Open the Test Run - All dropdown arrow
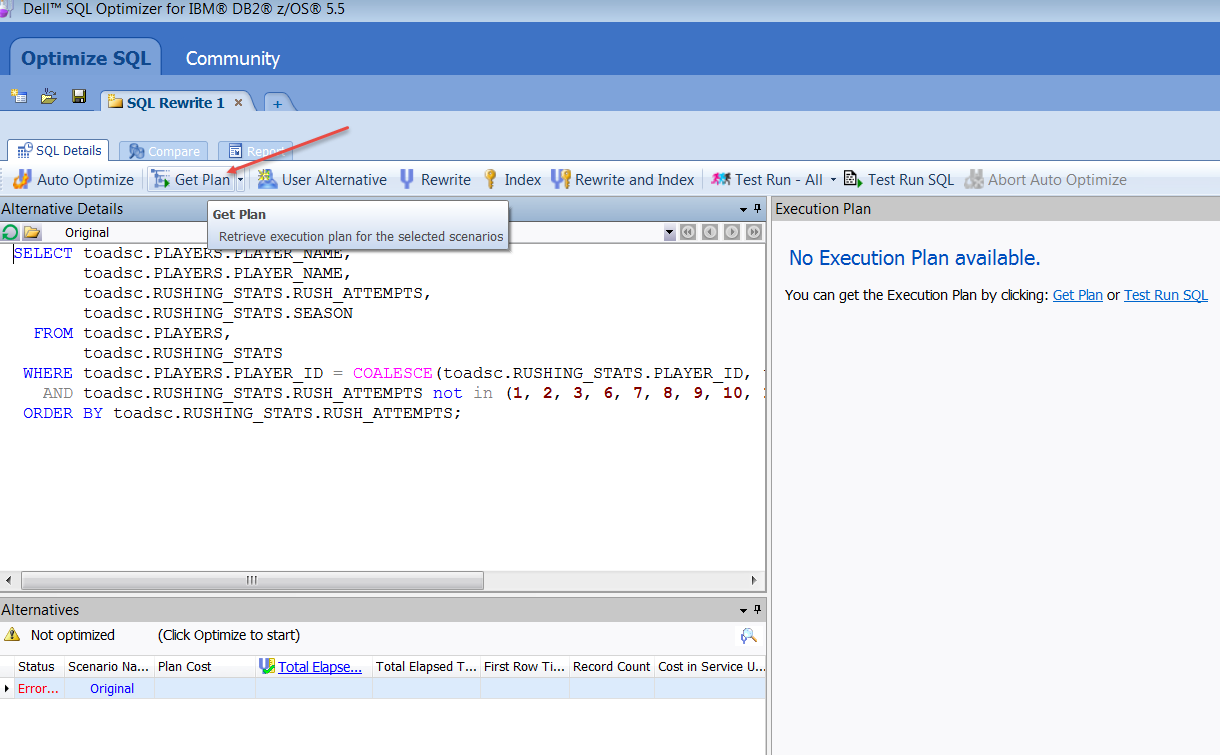 [833, 180]
